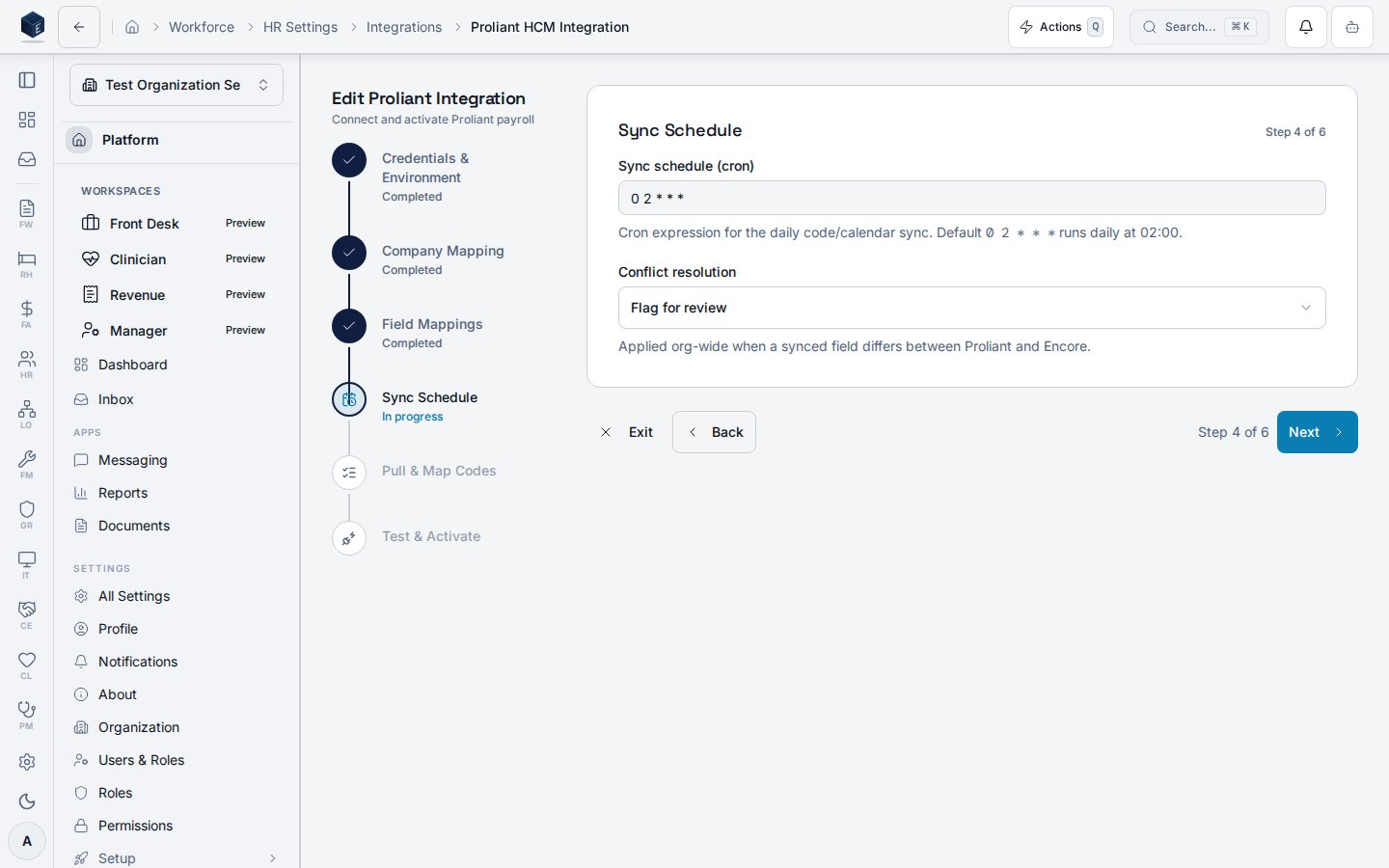Open the assistant bot icon

[1352, 27]
